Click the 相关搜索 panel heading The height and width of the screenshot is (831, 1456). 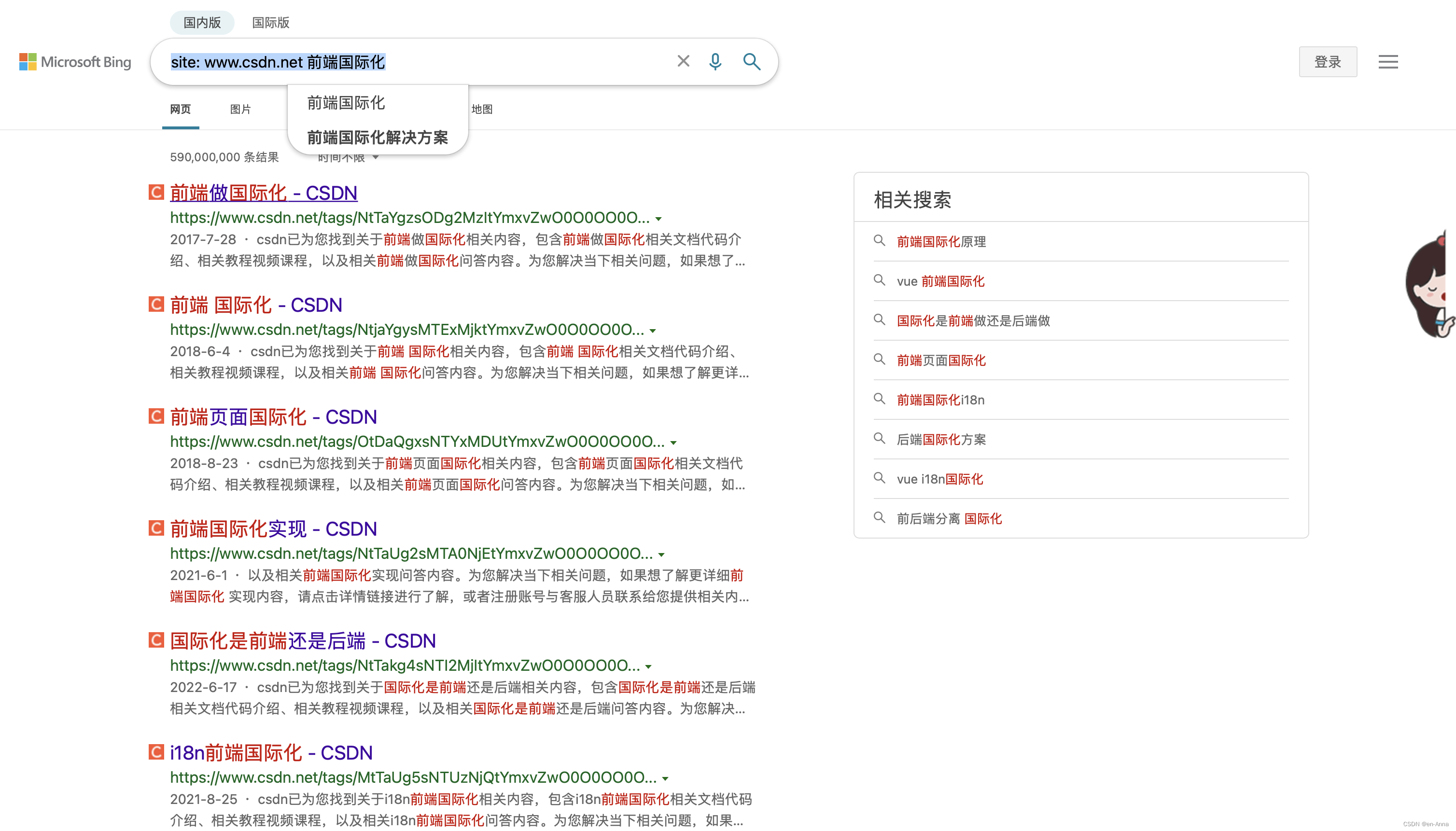click(912, 199)
